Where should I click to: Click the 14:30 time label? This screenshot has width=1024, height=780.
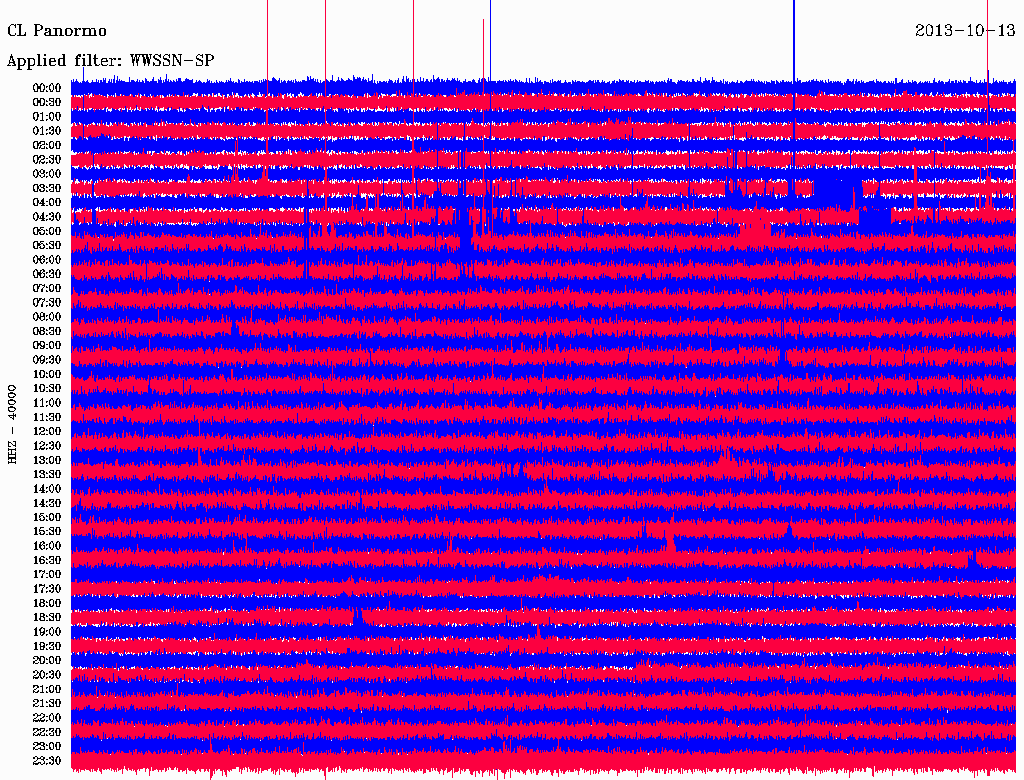coord(46,503)
